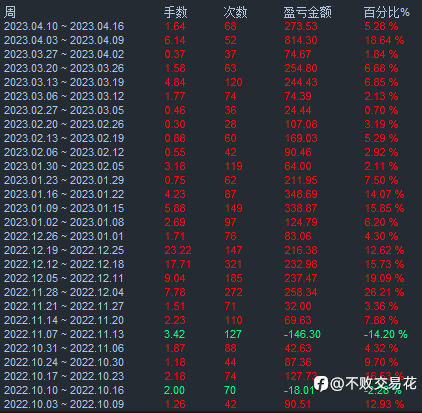The width and height of the screenshot is (422, 413).
Task: Click green lot size value 3.42
Action: [175, 334]
